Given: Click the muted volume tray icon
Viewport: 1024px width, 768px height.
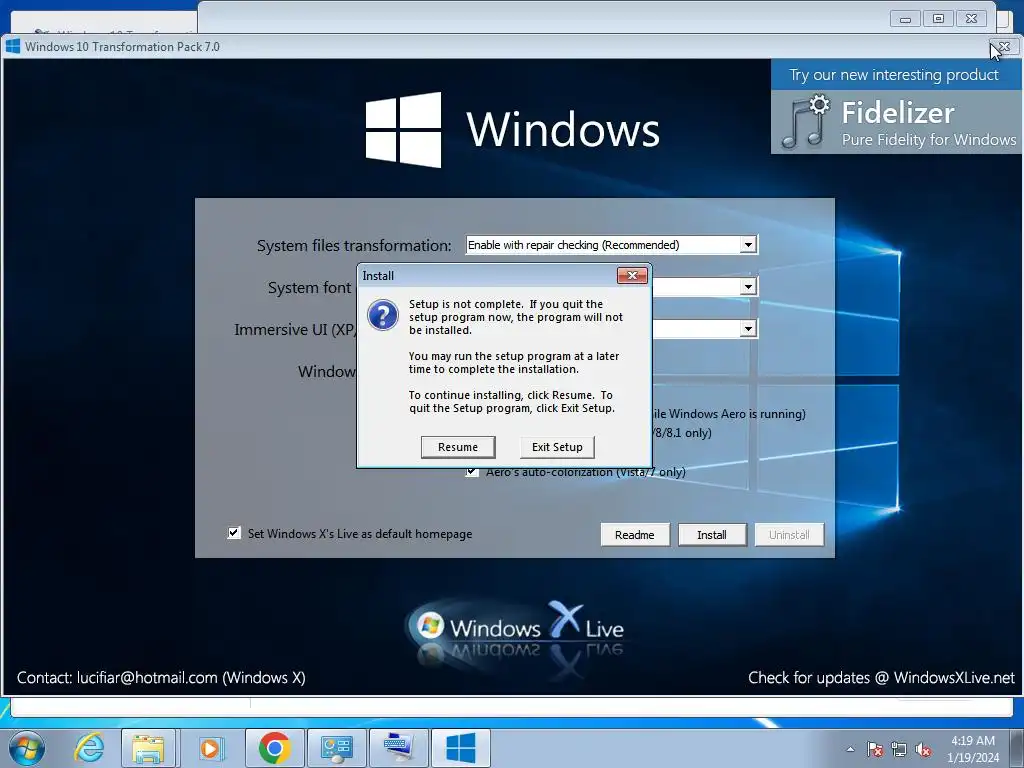Looking at the screenshot, I should pyautogui.click(x=923, y=749).
